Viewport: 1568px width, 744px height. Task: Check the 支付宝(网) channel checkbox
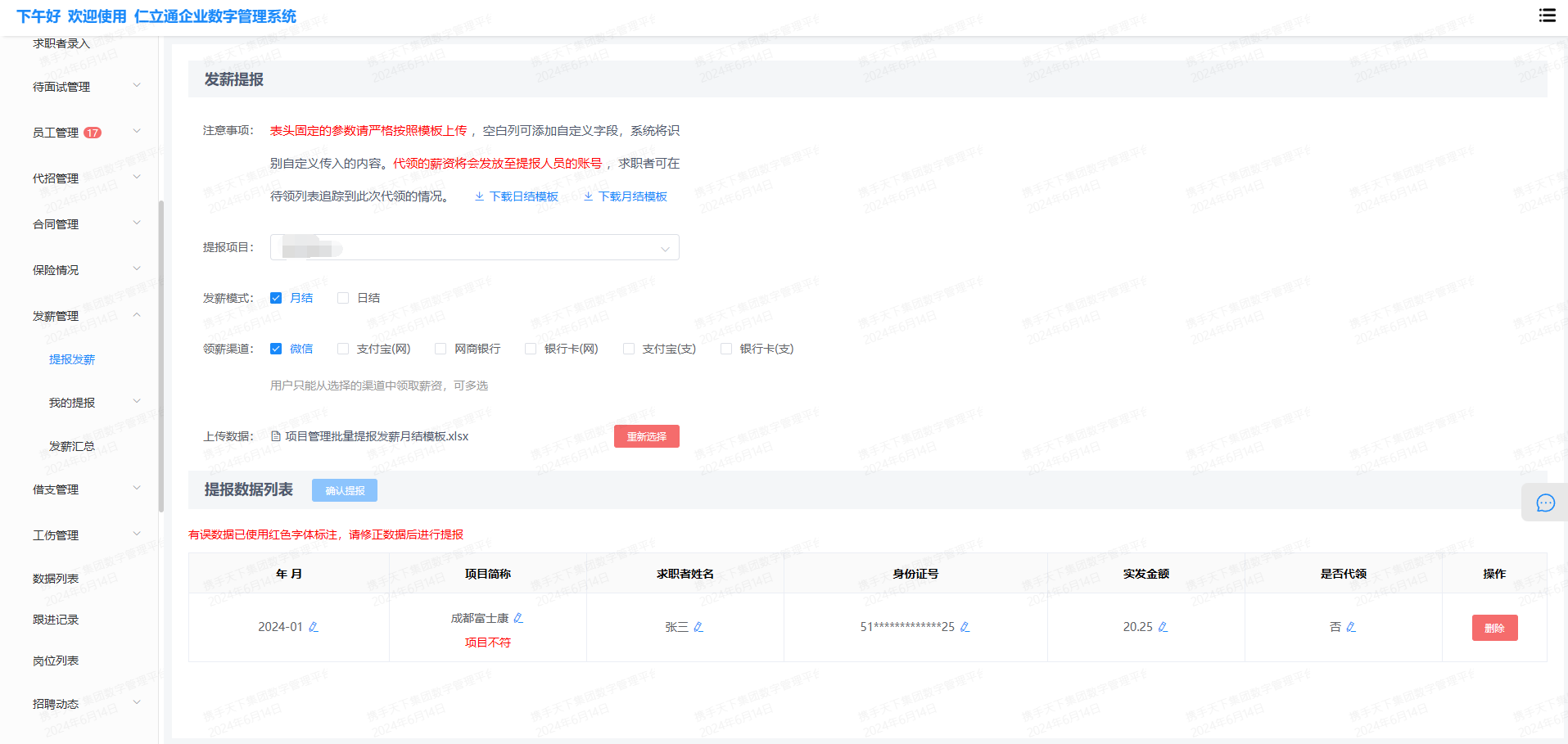click(343, 349)
